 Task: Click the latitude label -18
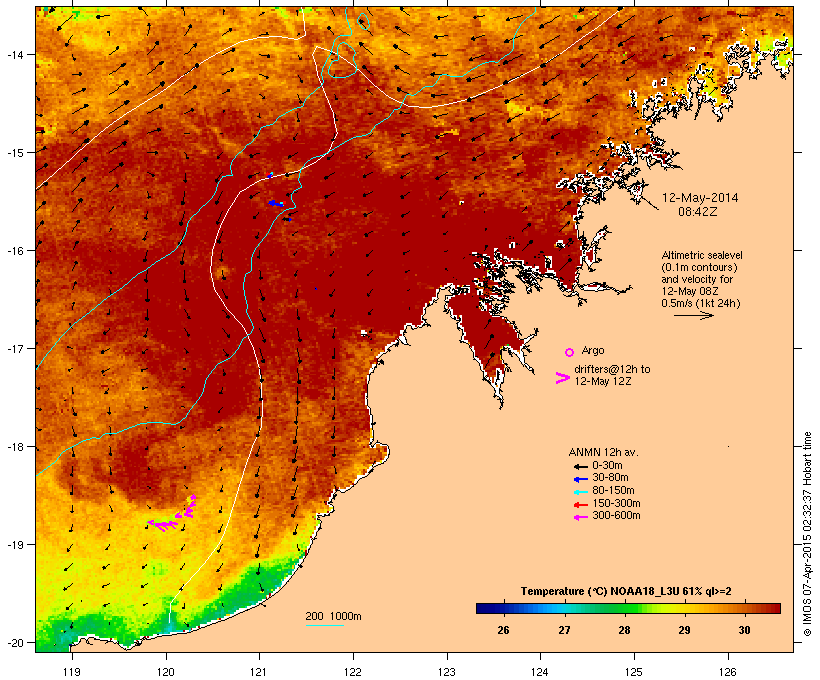point(15,447)
